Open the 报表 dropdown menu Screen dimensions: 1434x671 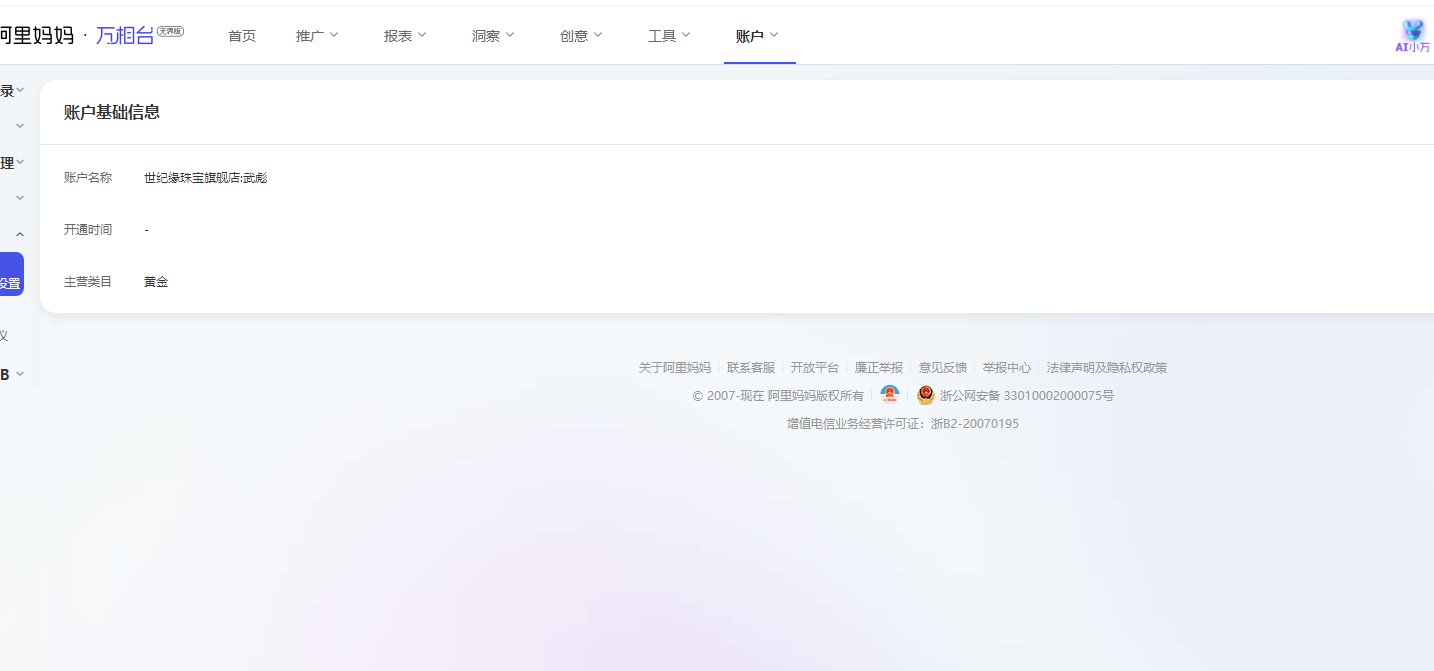(x=405, y=36)
